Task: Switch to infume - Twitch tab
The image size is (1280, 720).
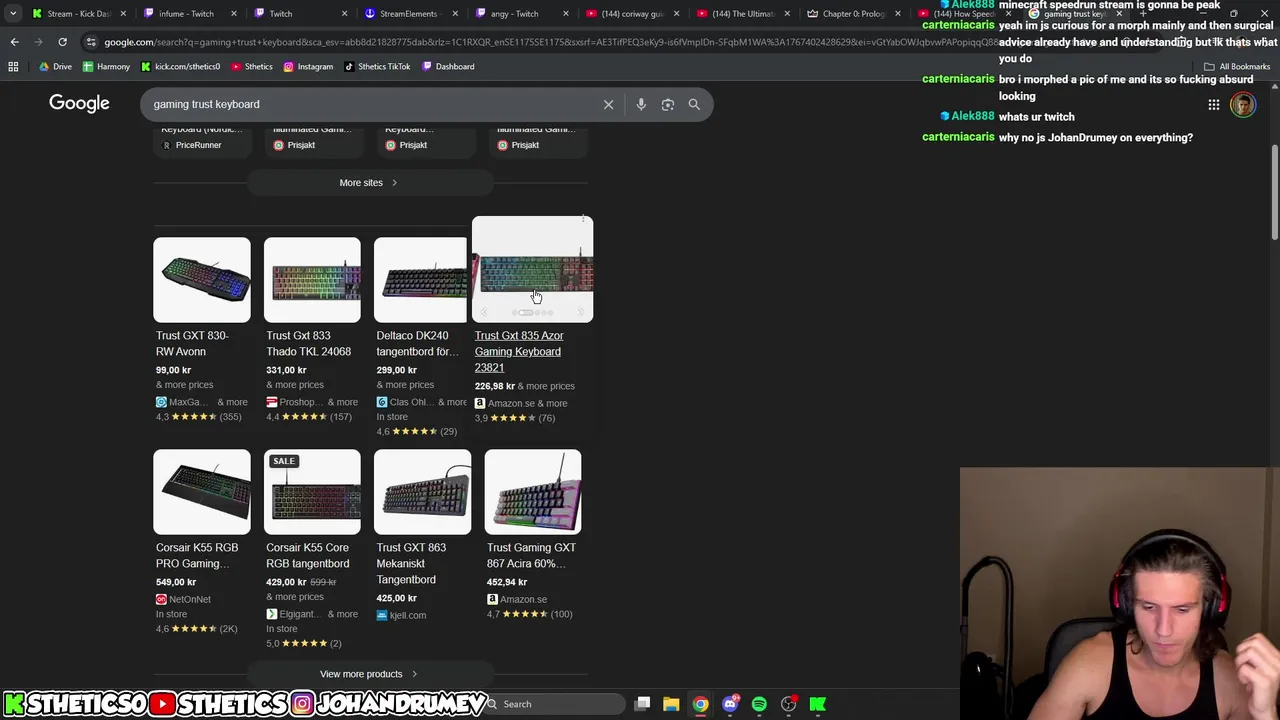Action: (x=188, y=14)
